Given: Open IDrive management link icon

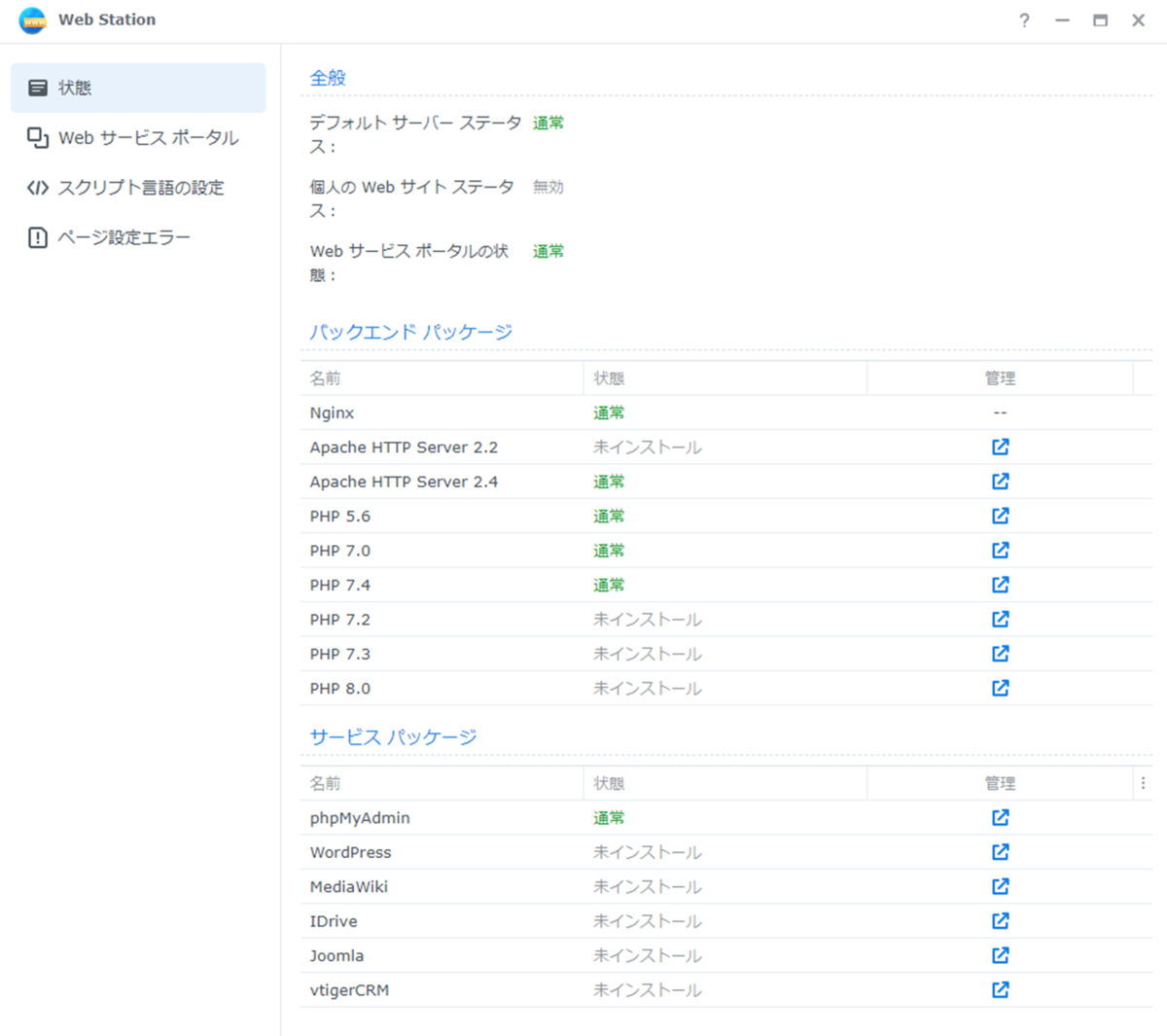Looking at the screenshot, I should click(x=1000, y=920).
